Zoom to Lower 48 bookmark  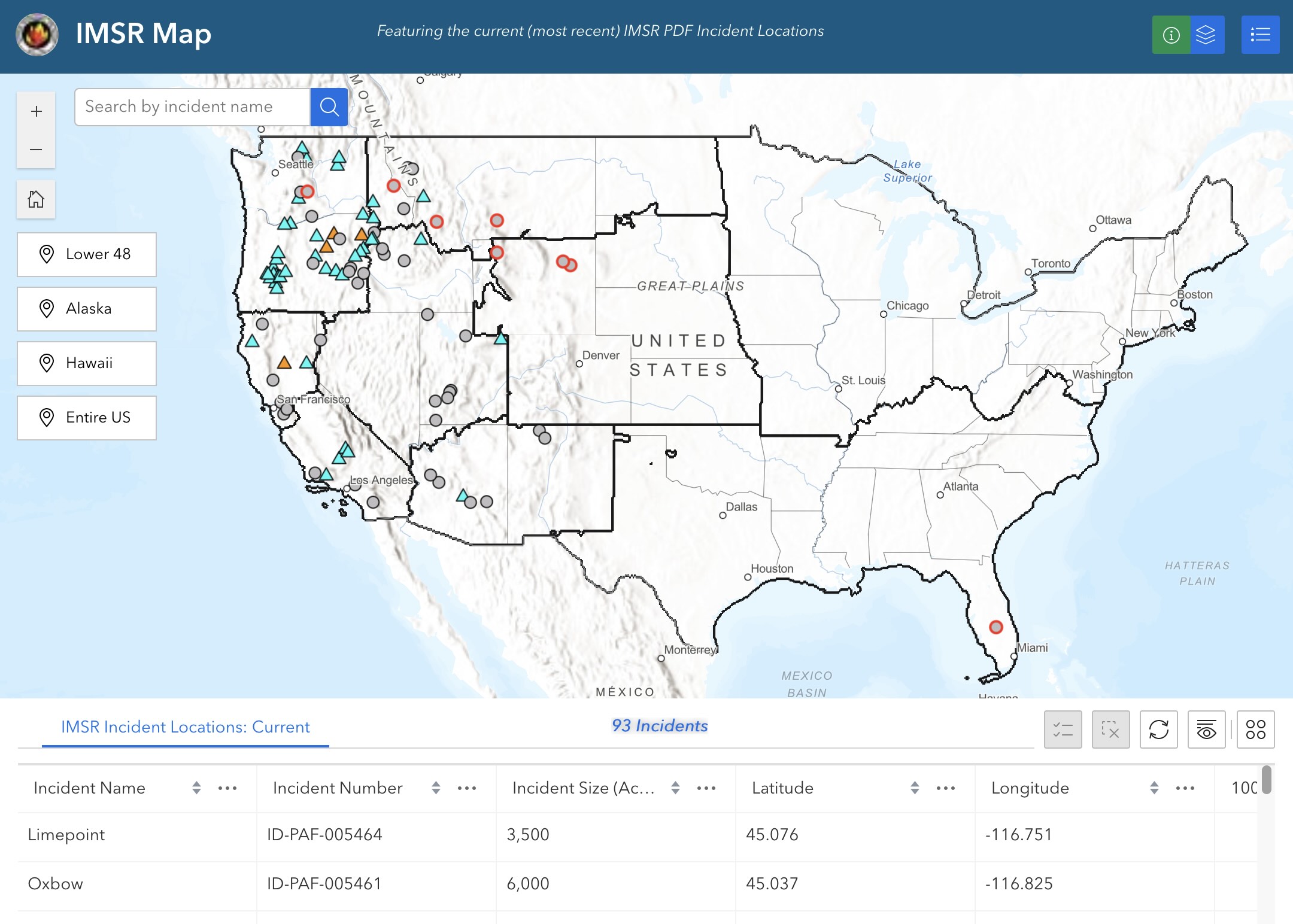click(x=87, y=254)
